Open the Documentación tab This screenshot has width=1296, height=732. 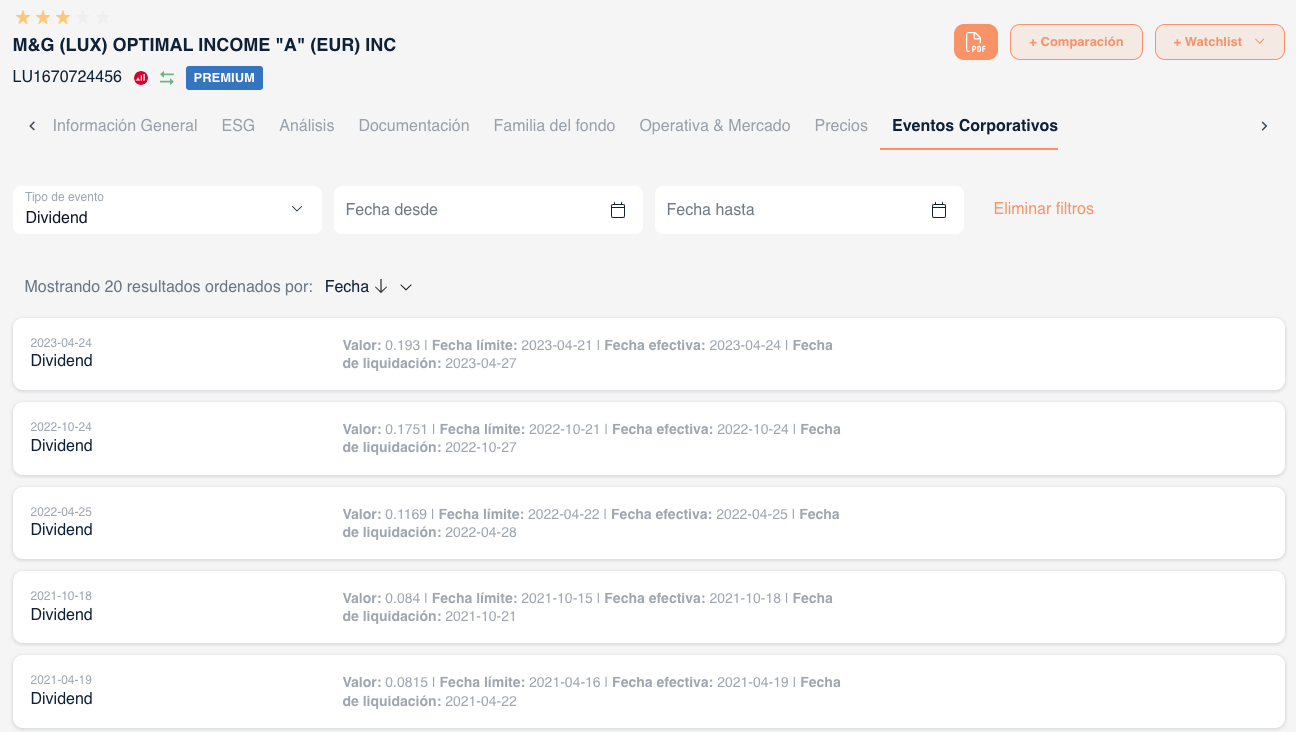pyautogui.click(x=414, y=126)
